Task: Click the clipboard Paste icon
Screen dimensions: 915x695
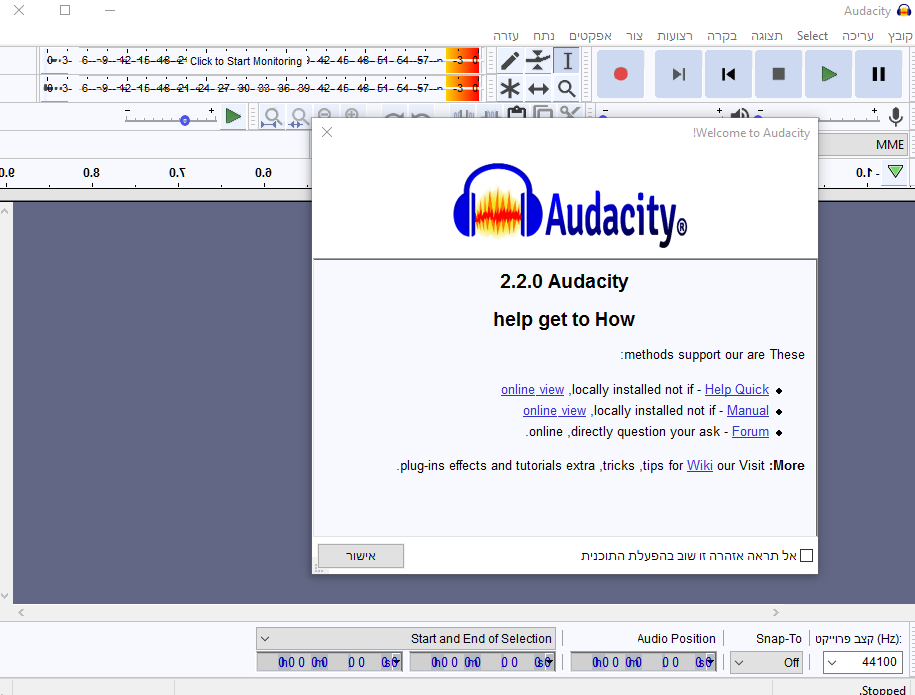Action: click(x=516, y=112)
